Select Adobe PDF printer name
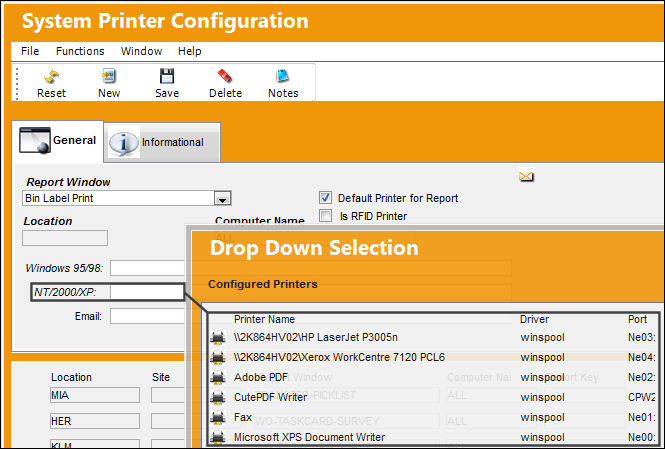The width and height of the screenshot is (665, 449). coord(261,377)
